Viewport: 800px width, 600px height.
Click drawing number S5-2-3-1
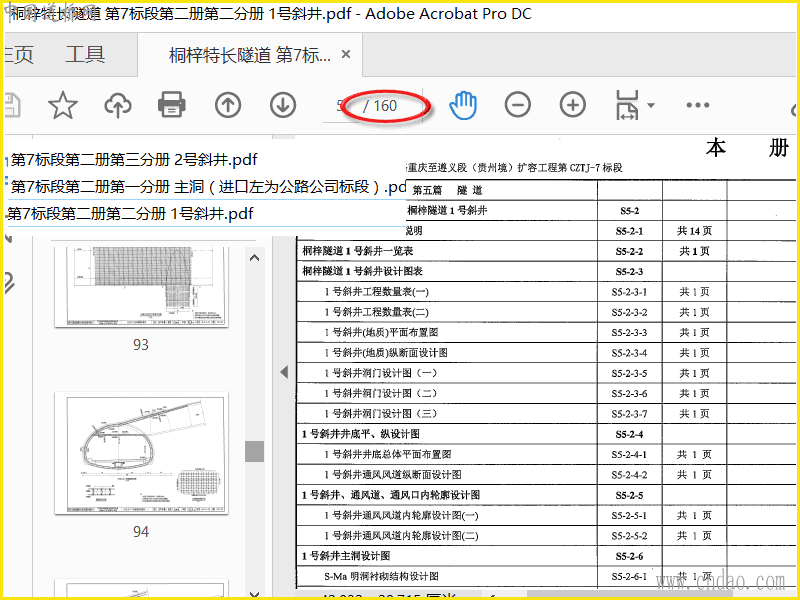[629, 292]
